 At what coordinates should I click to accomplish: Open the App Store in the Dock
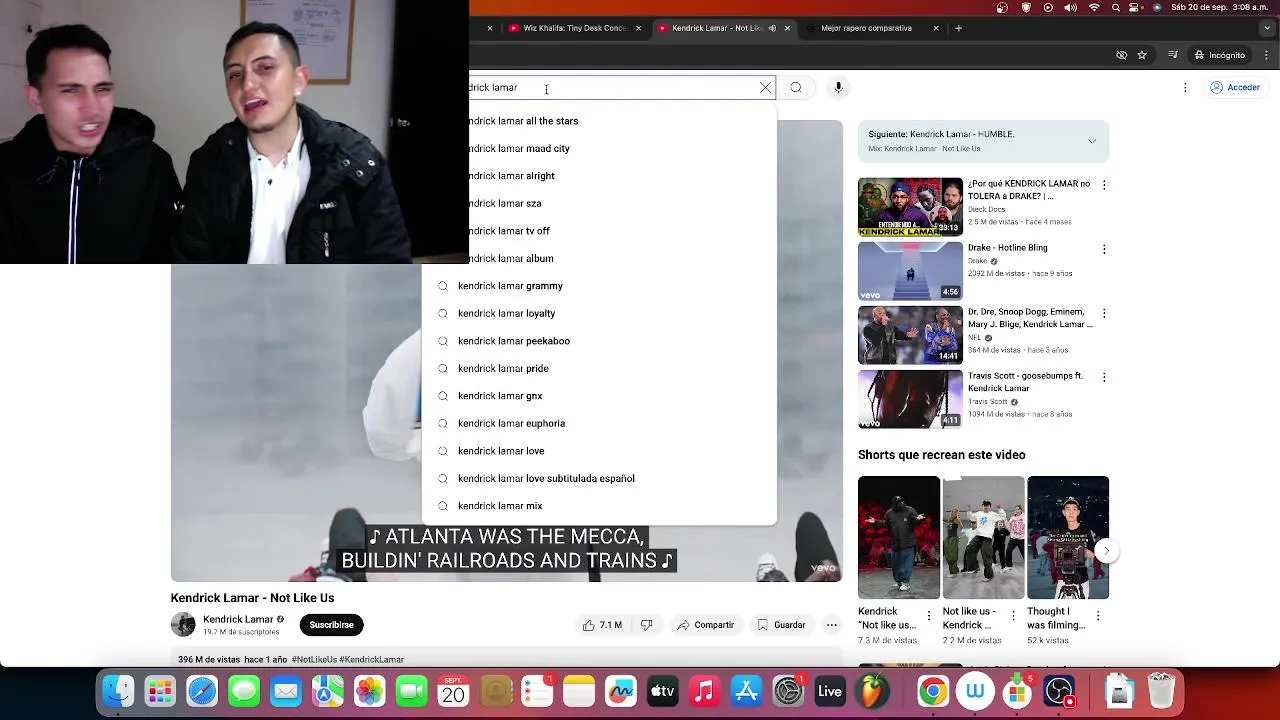point(746,692)
